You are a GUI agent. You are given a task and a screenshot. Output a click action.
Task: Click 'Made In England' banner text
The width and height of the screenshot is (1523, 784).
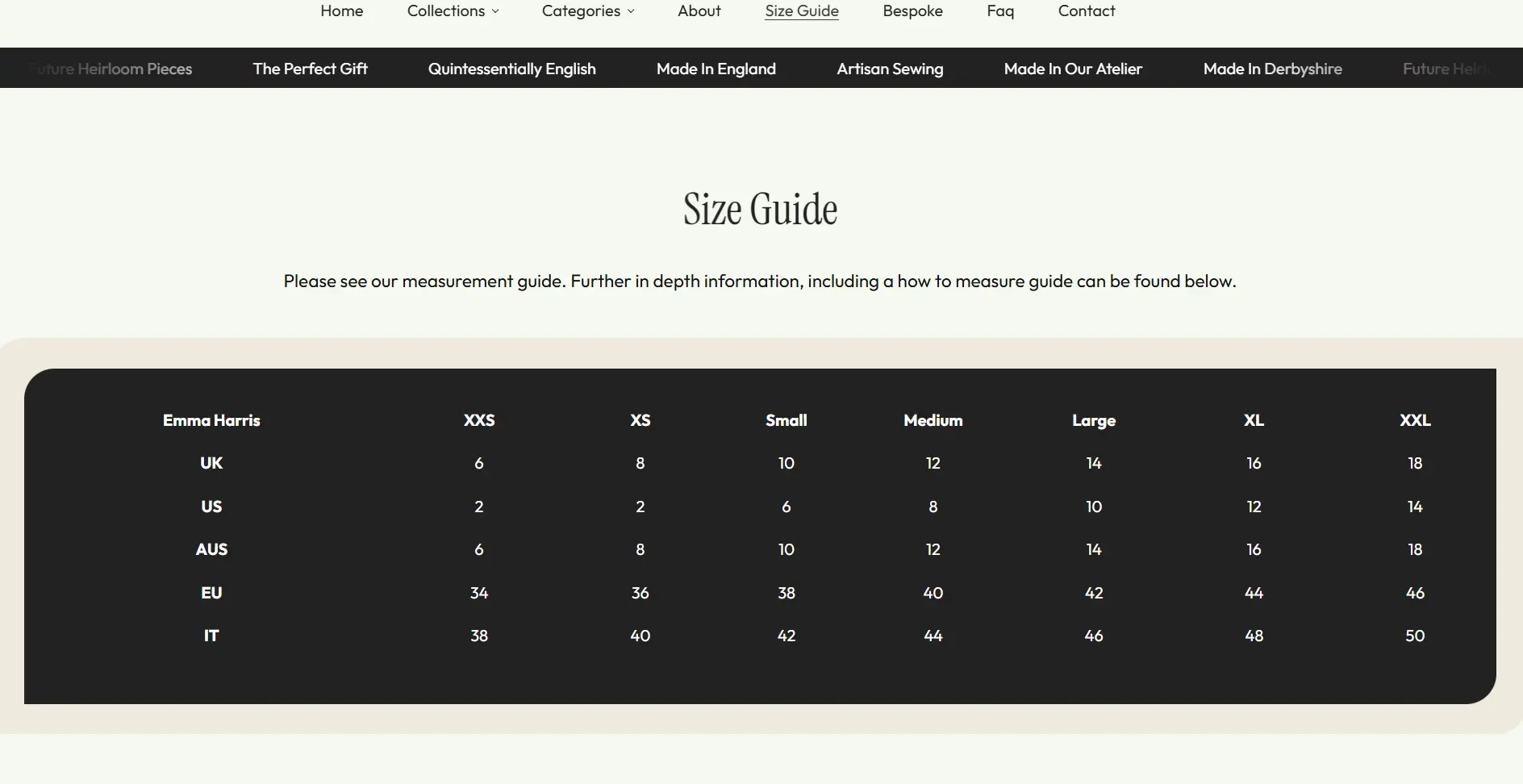tap(716, 69)
